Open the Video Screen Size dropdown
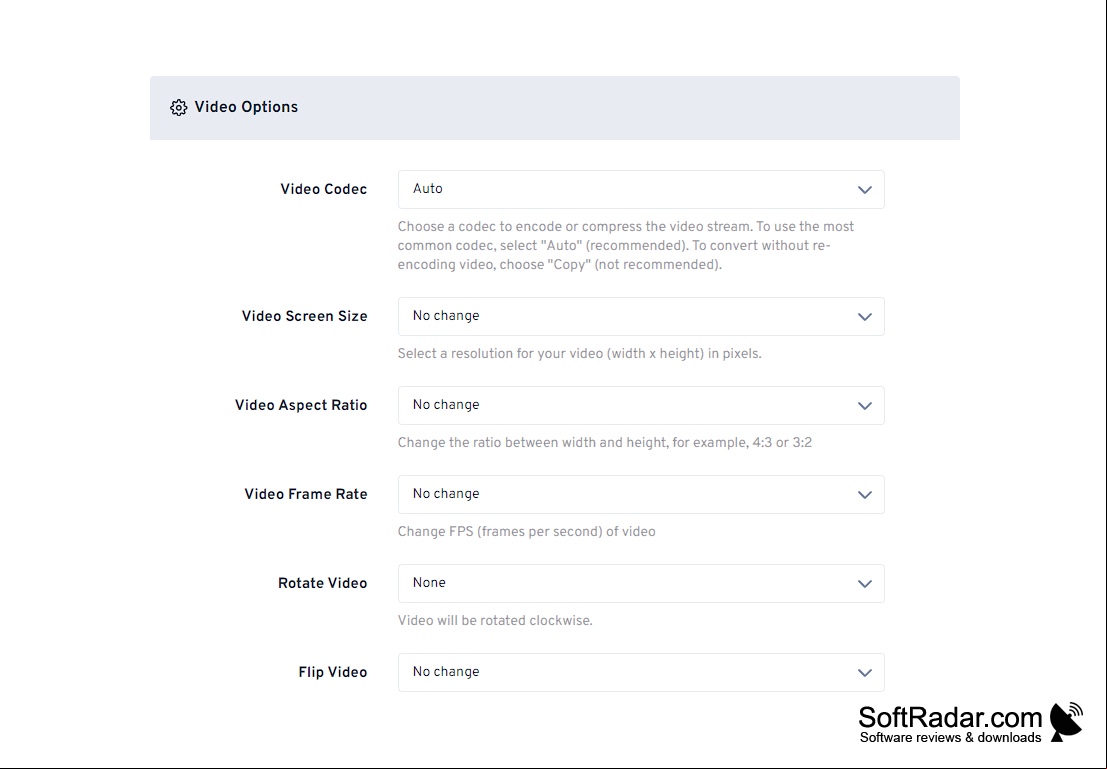 click(641, 316)
